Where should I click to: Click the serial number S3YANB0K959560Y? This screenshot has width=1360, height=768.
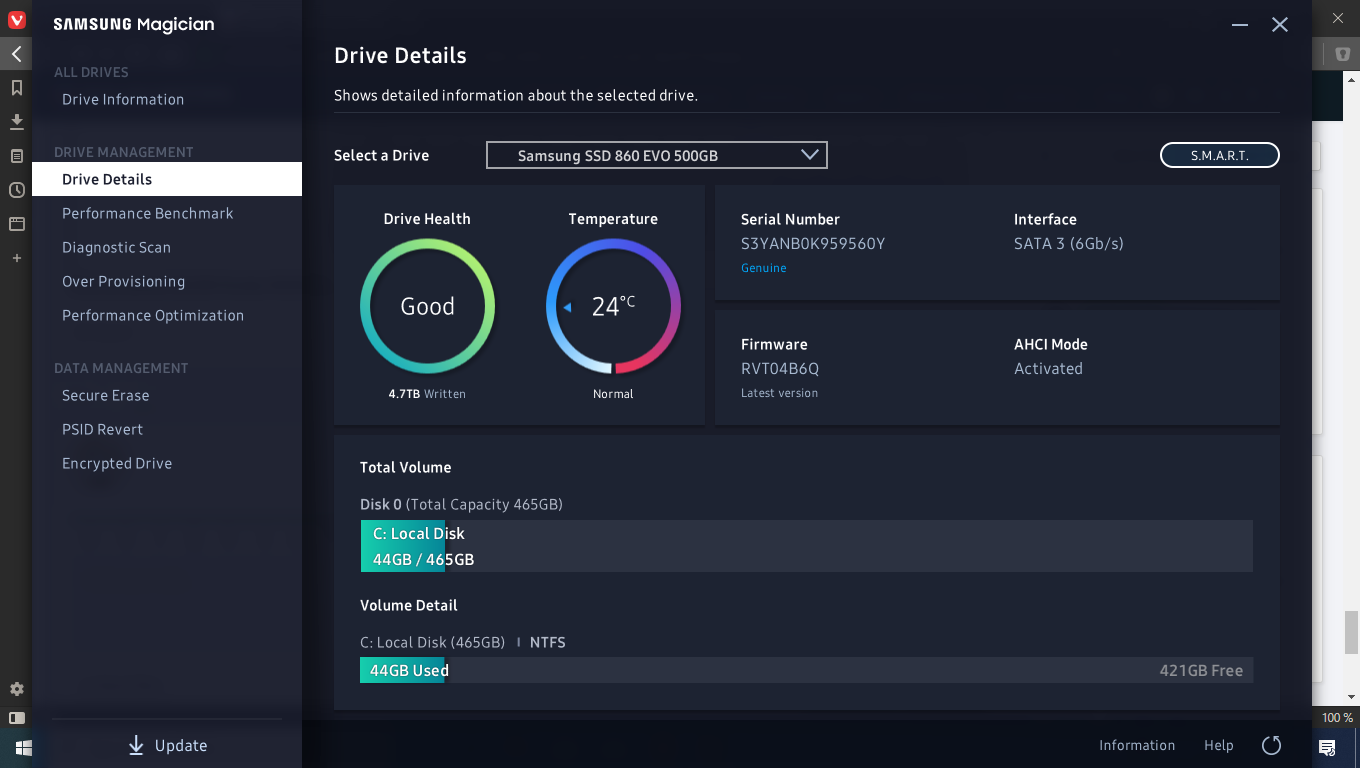[813, 243]
